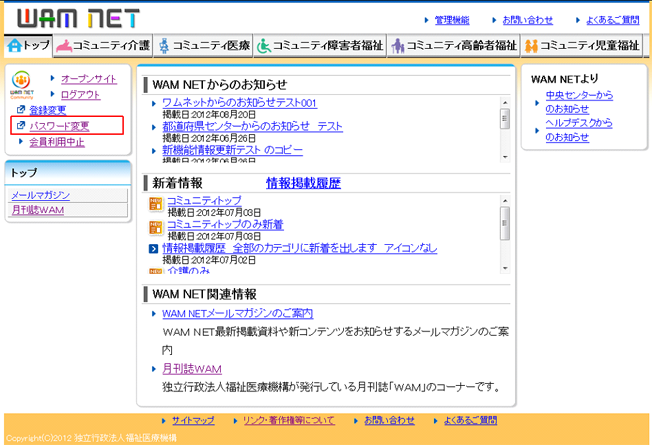Click NEW icon beside コミュニティトップのみ新着
The width and height of the screenshot is (652, 445).
156,228
